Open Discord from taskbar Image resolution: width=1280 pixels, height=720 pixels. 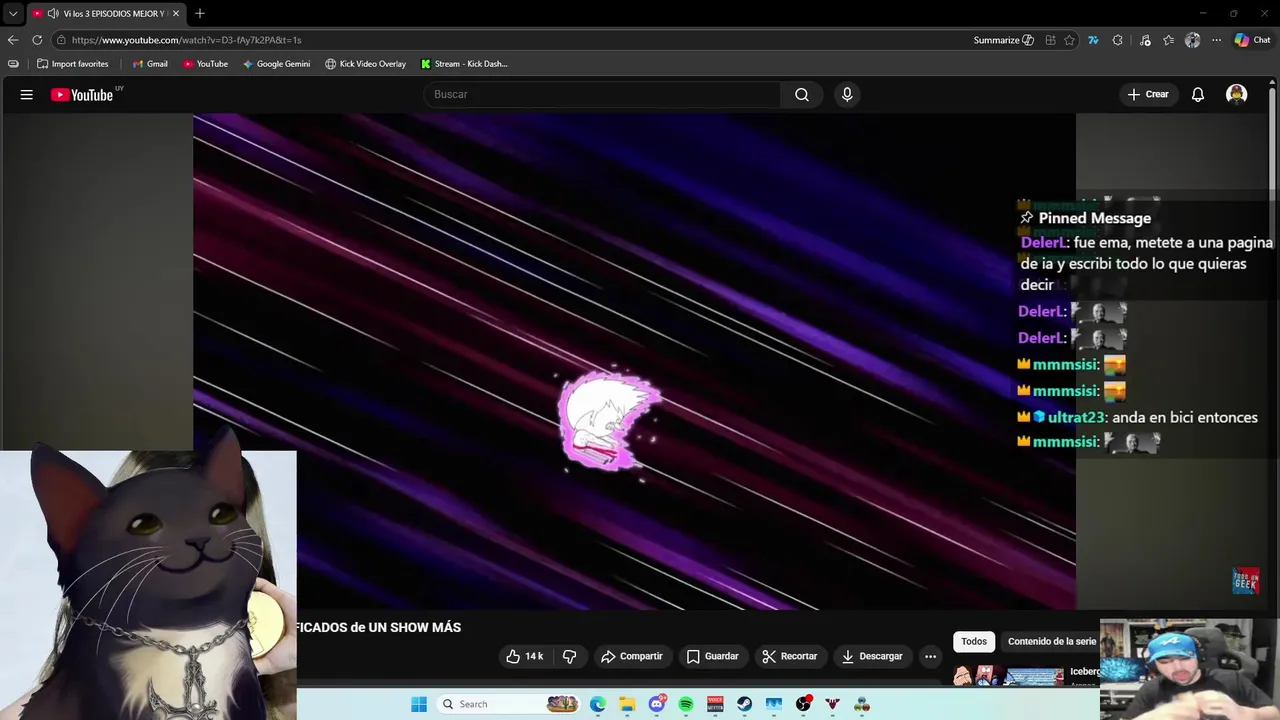(x=657, y=704)
